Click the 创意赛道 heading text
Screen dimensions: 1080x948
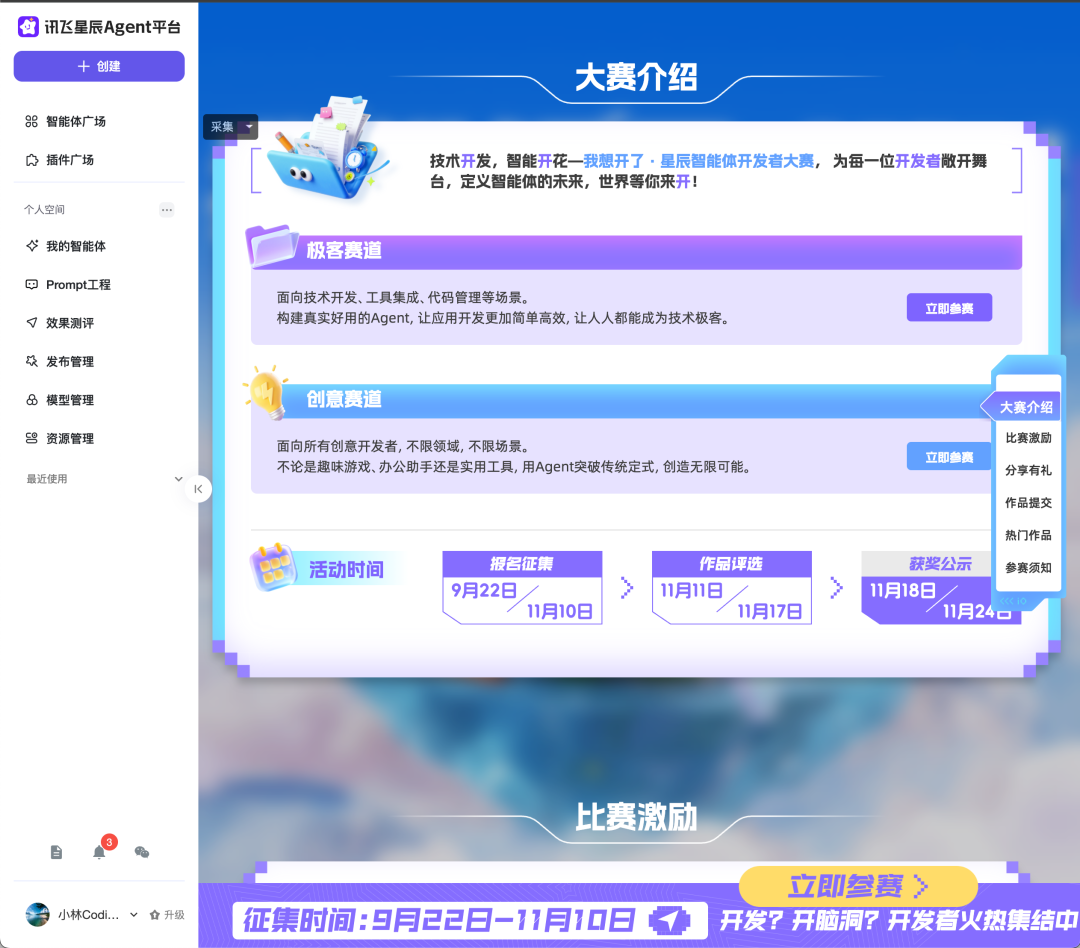click(x=344, y=399)
